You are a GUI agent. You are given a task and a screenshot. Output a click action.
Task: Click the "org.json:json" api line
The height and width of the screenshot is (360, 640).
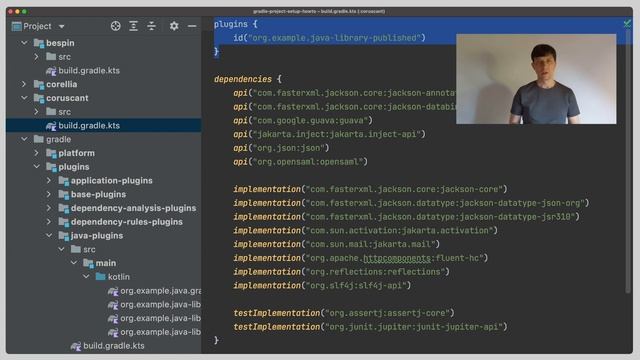[x=281, y=148]
